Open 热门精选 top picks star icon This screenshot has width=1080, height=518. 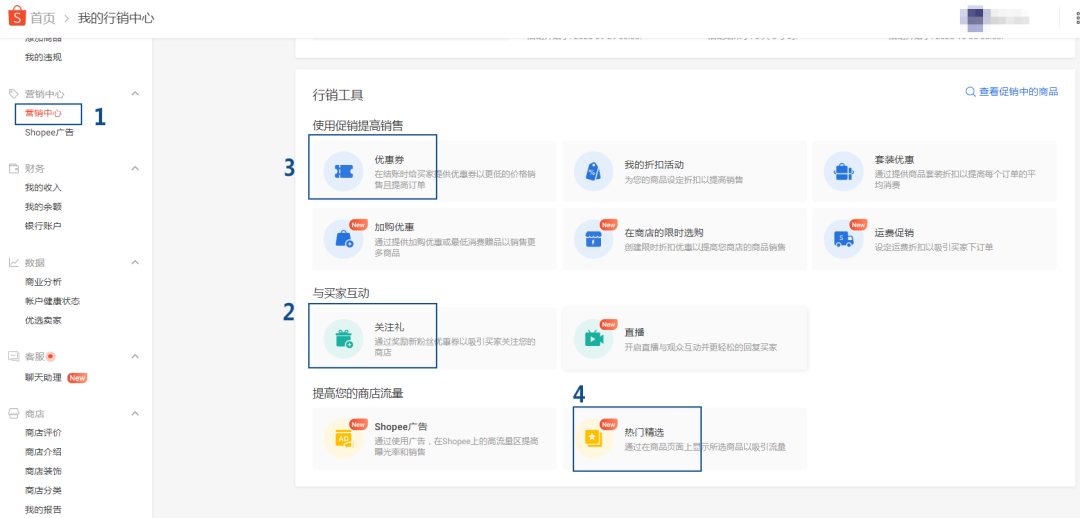(593, 438)
